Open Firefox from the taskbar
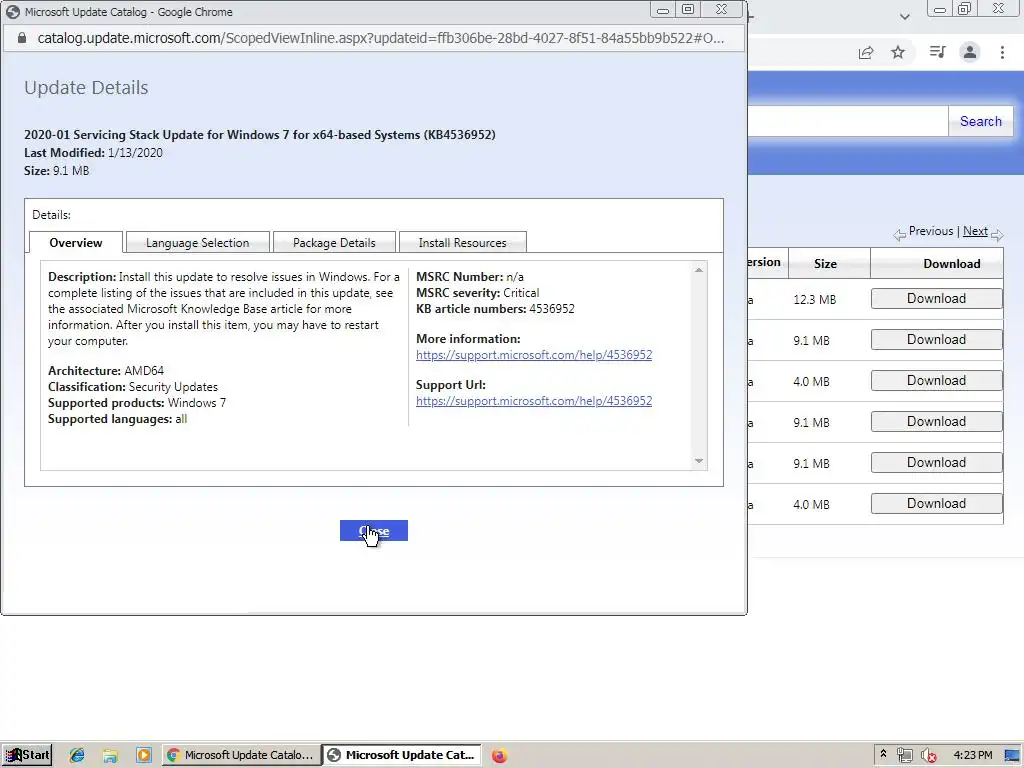 [x=500, y=756]
